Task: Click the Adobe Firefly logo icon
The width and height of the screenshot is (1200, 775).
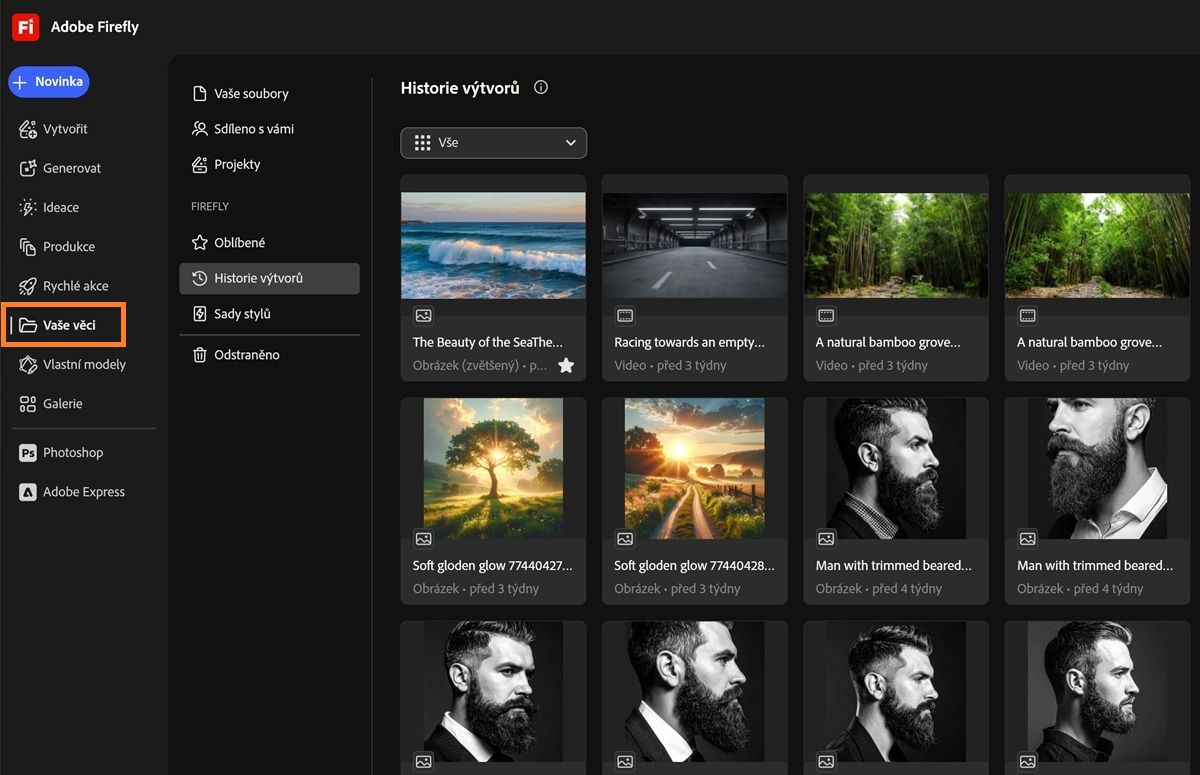Action: click(26, 27)
